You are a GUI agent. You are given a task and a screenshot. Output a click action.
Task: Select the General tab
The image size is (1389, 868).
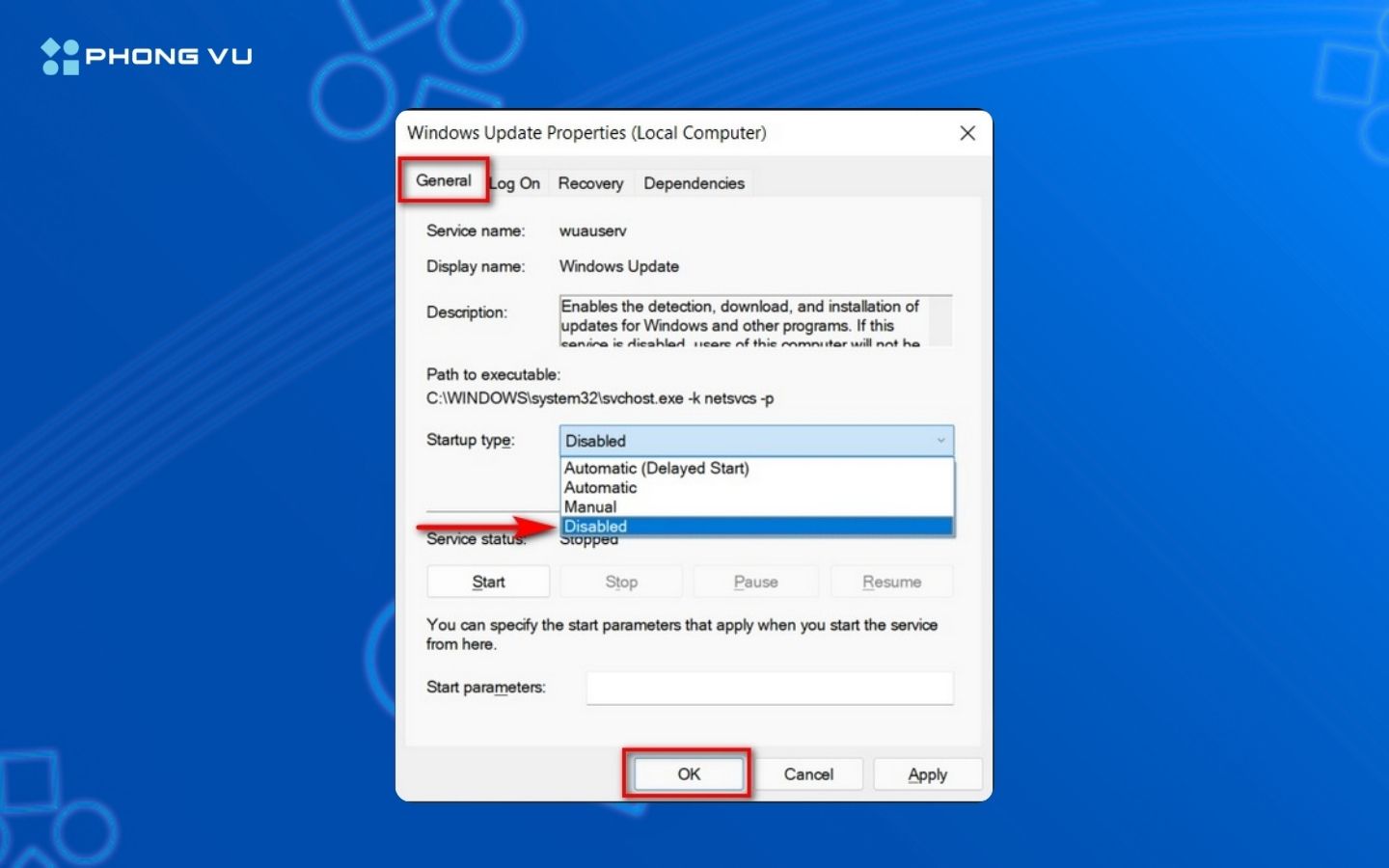[442, 181]
